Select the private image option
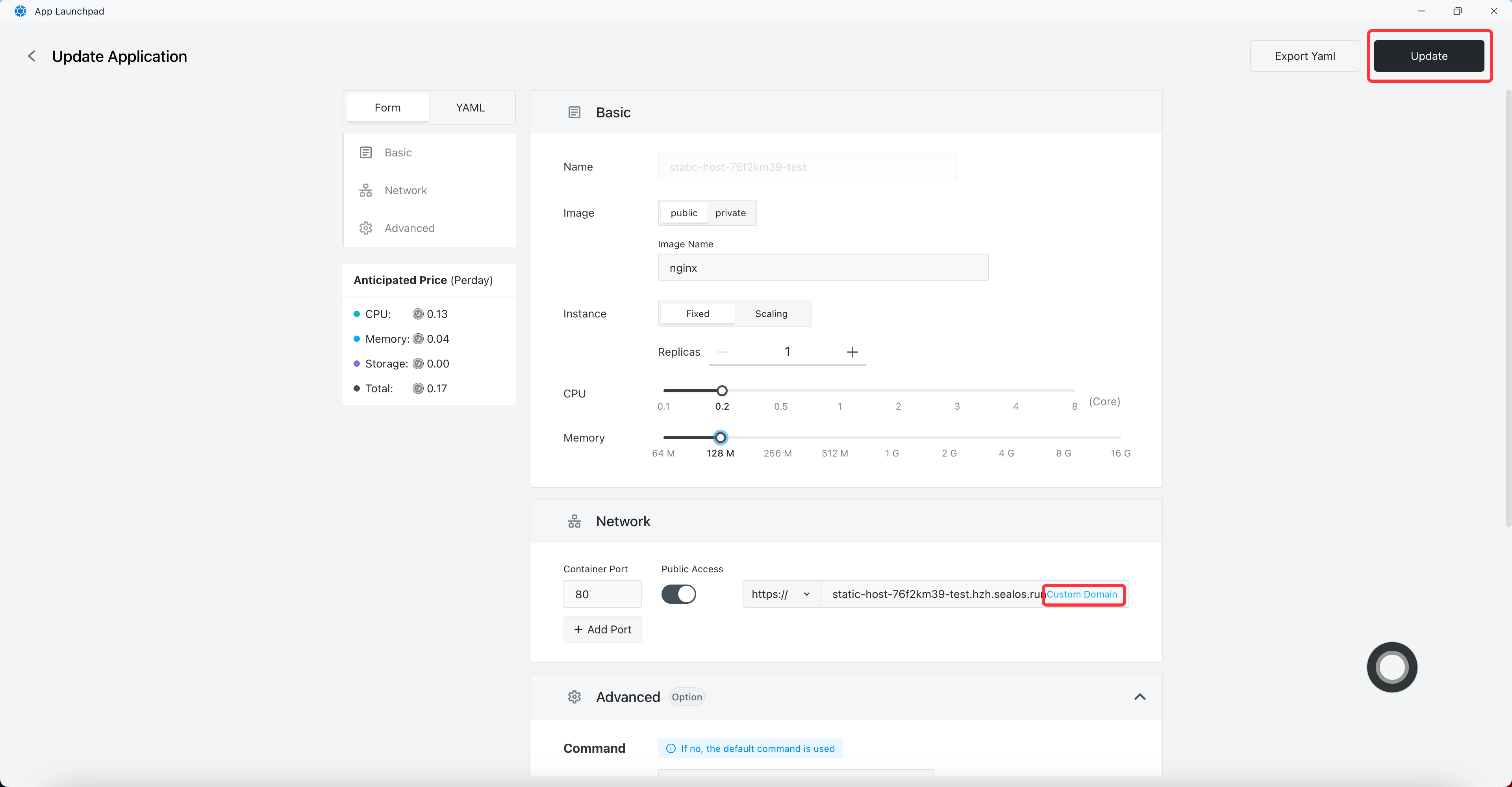 [730, 213]
